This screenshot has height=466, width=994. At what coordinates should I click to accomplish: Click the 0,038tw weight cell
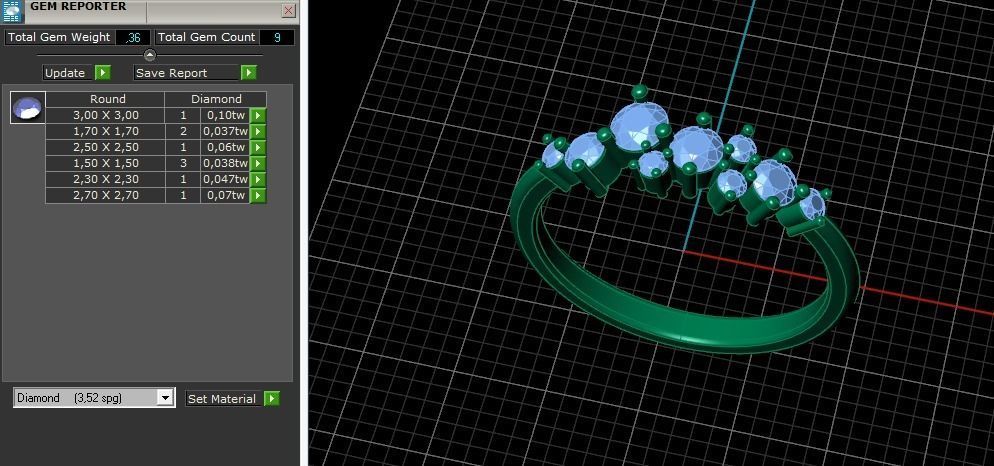click(225, 163)
